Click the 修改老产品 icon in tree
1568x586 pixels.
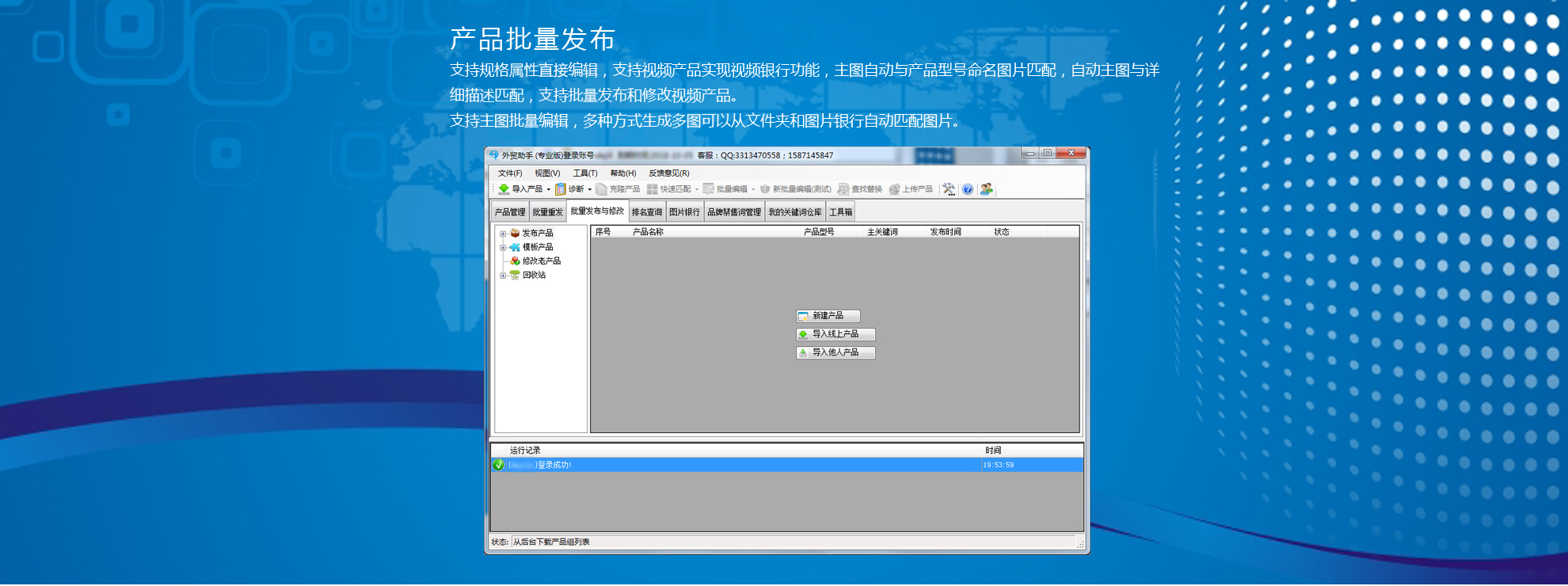point(515,261)
